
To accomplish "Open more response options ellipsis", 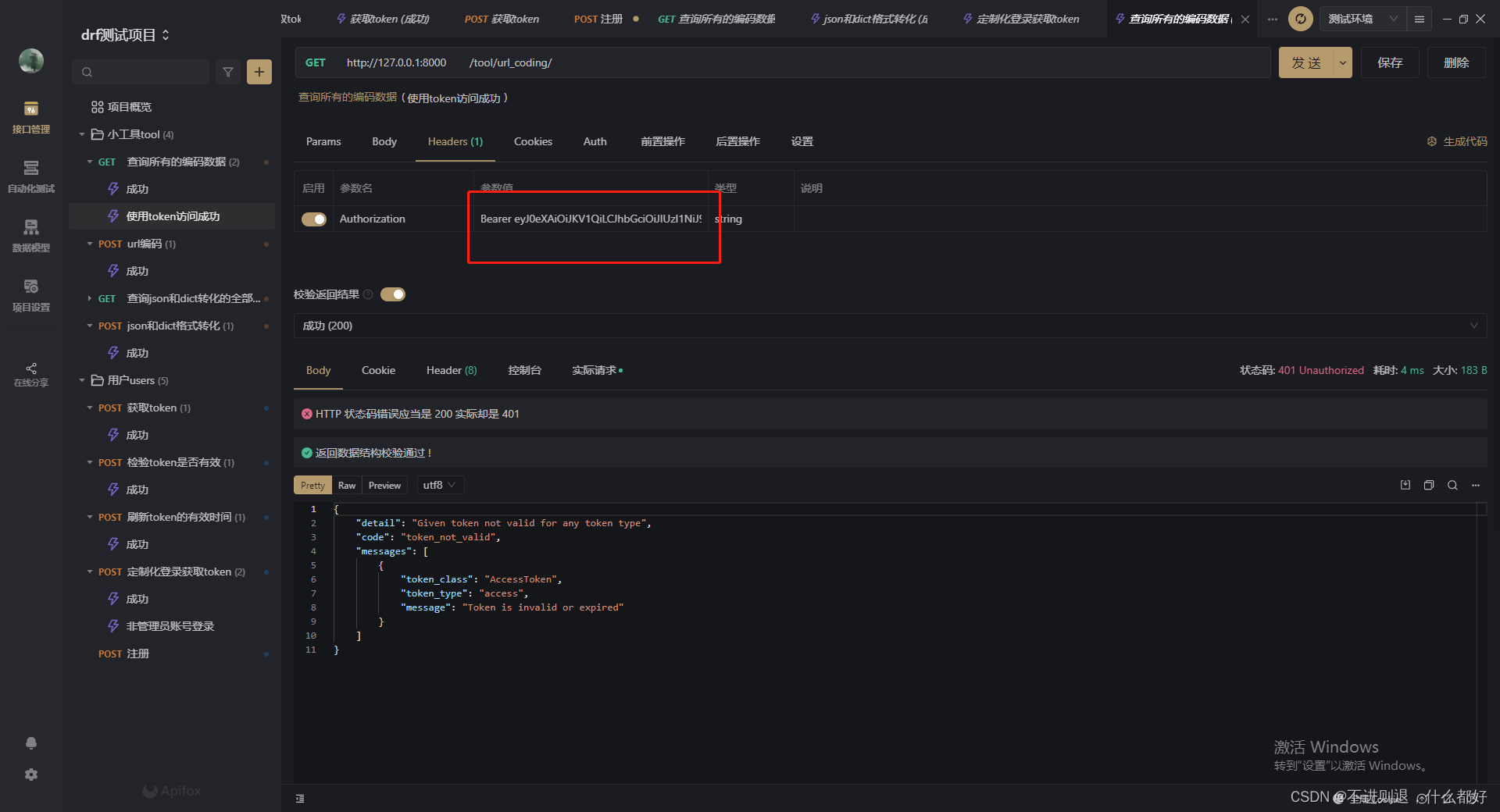I will pyautogui.click(x=1476, y=485).
